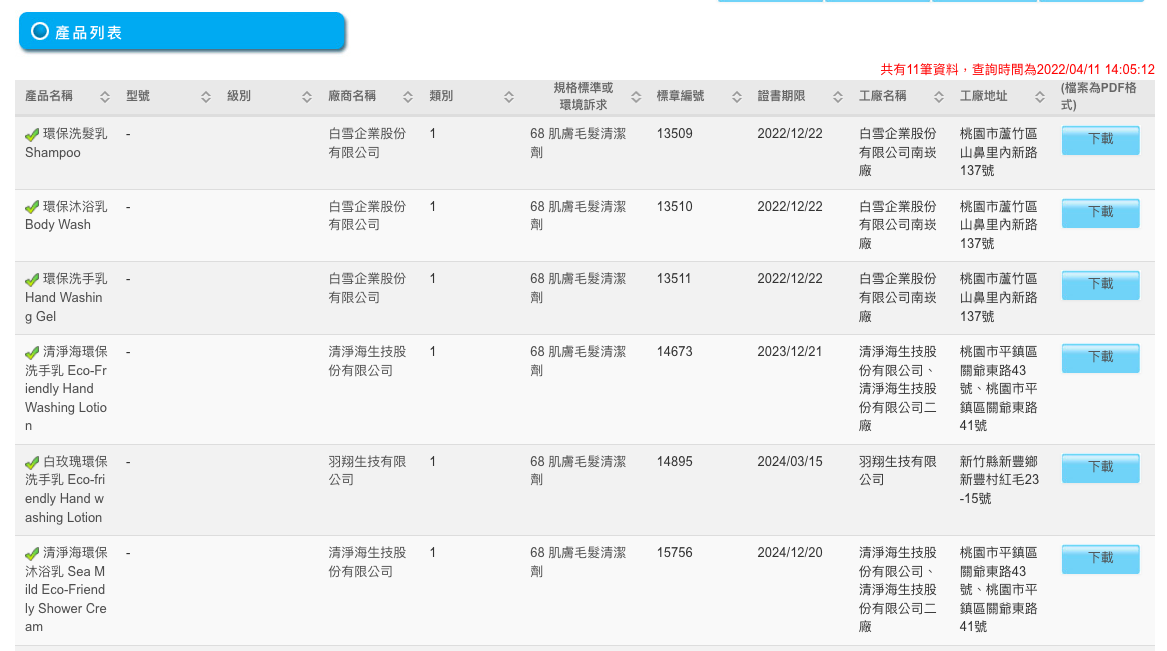Click the circle icon in 產品列表 header
Image resolution: width=1167 pixels, height=651 pixels.
[39, 31]
